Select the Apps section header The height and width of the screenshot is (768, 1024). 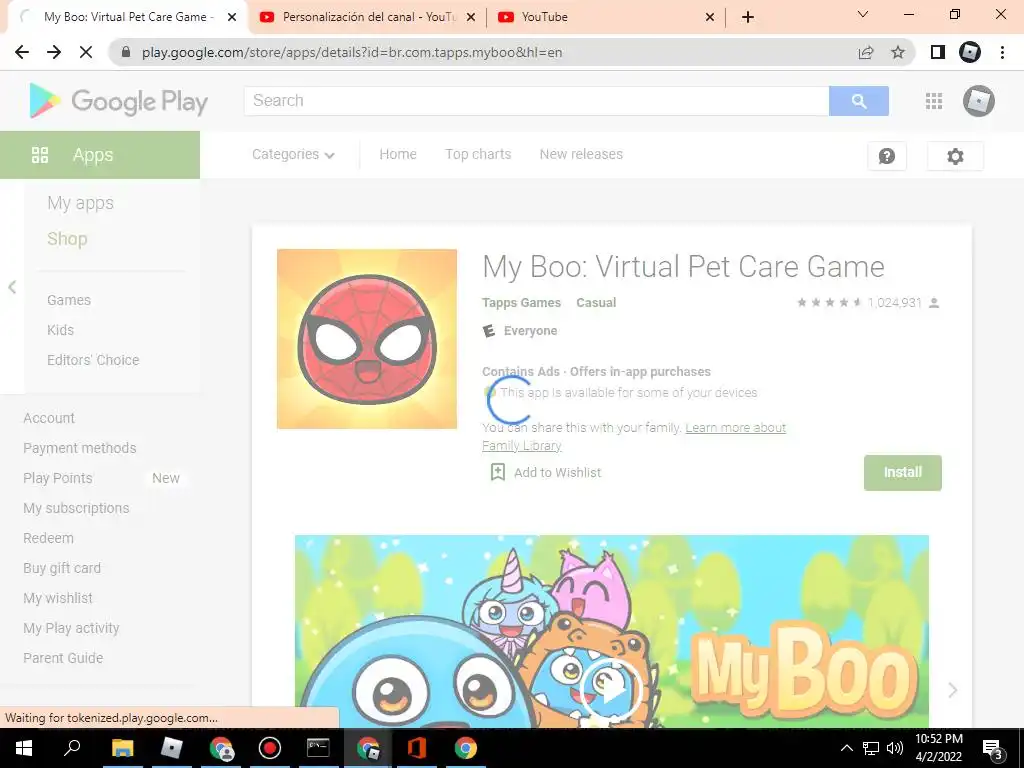(100, 155)
